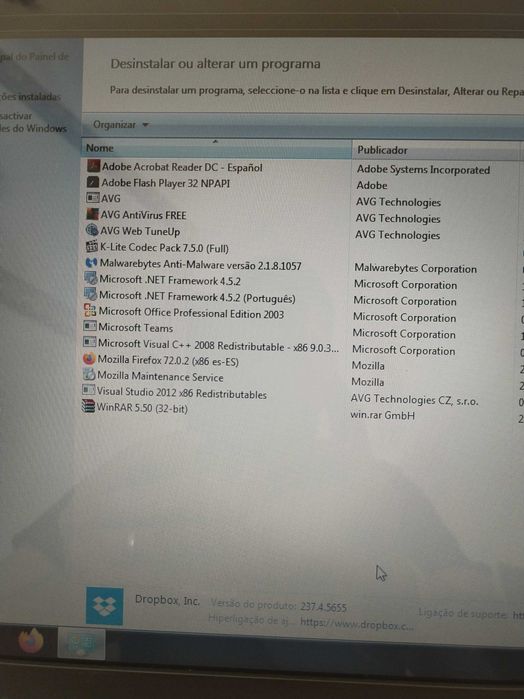Select Malwarebytes Anti-Malware versão 2.1.8.1057
Viewport: 524px width, 699px height.
pyautogui.click(x=200, y=265)
